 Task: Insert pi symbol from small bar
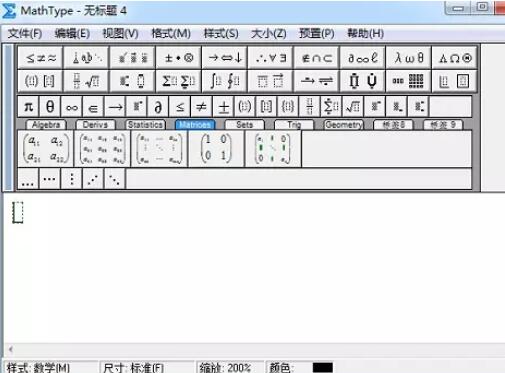tap(28, 107)
